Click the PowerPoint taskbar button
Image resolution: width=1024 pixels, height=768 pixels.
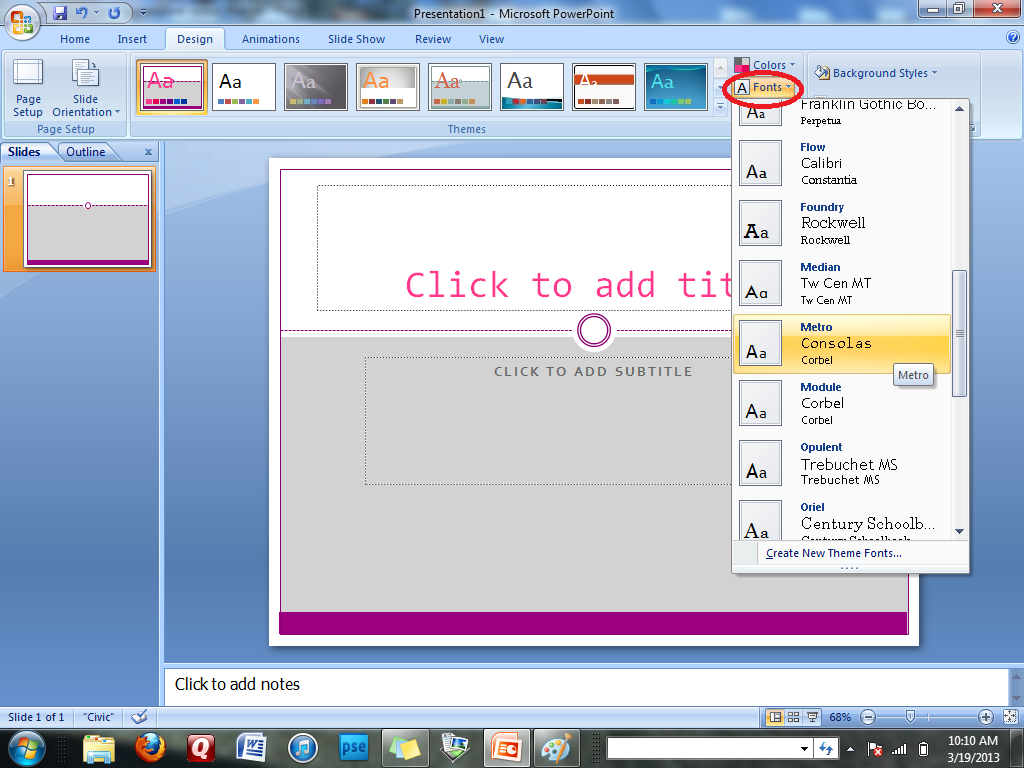pyautogui.click(x=505, y=748)
